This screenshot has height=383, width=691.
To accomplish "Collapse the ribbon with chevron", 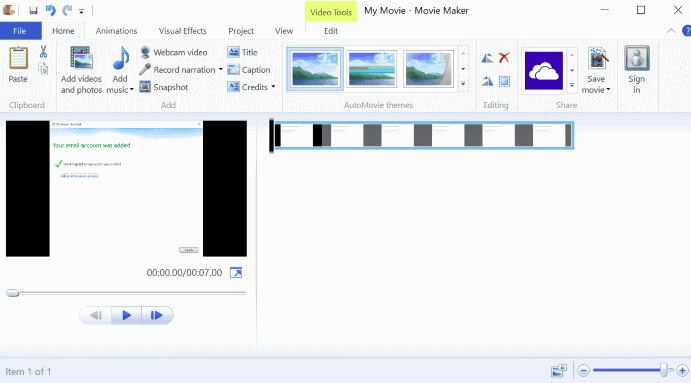I will (x=671, y=30).
